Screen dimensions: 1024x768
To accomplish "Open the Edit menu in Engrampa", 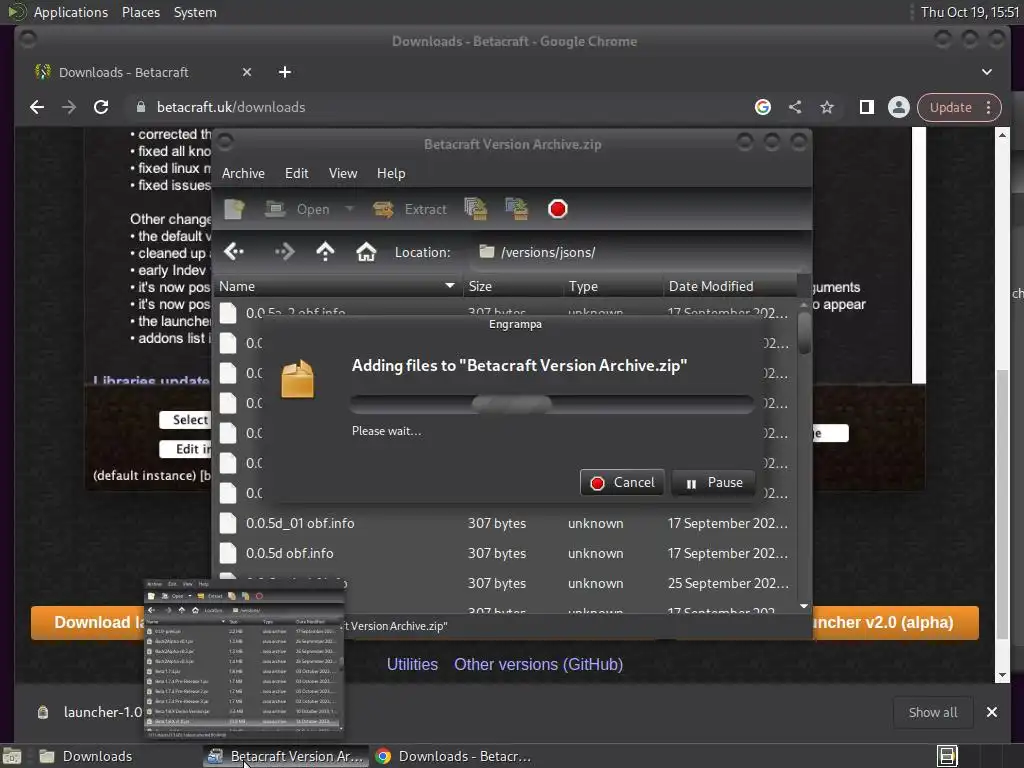I will pyautogui.click(x=296, y=173).
